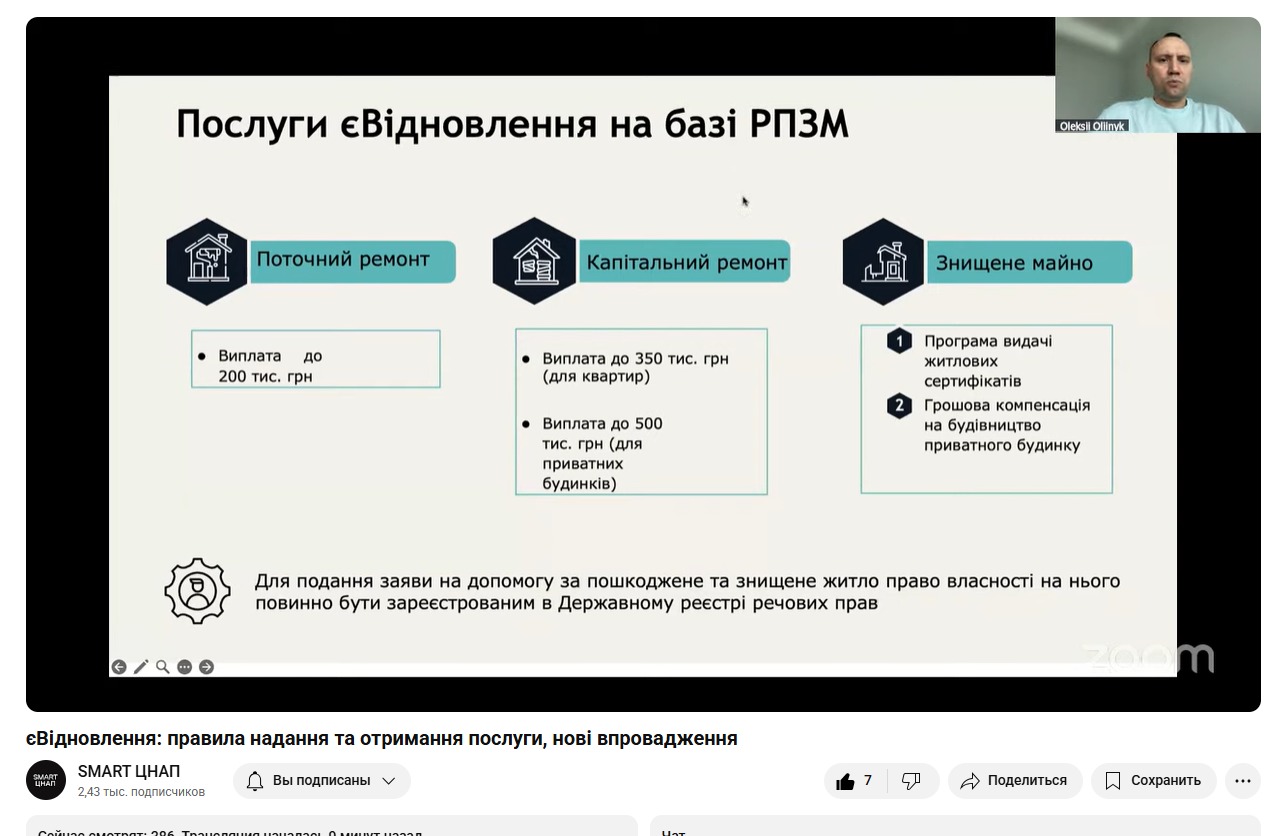Click the text Виплата до 350 тис. грн

click(636, 368)
